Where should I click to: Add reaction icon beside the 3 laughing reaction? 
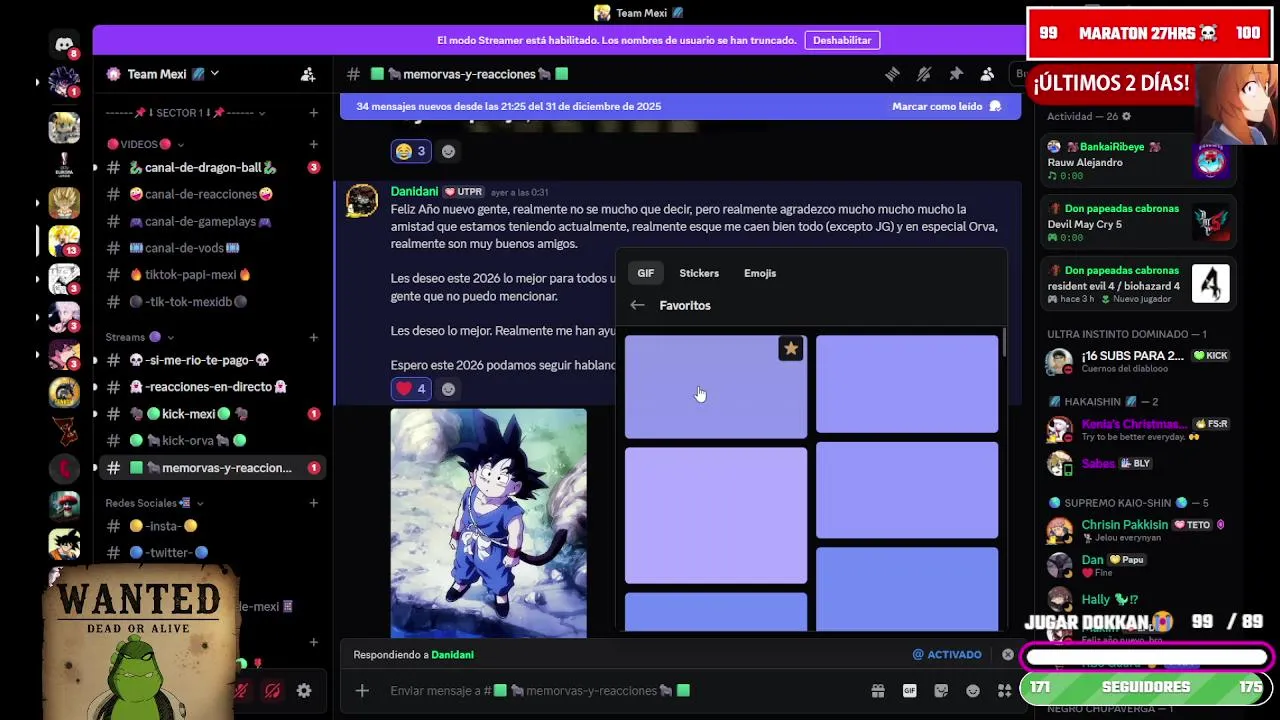tap(448, 151)
